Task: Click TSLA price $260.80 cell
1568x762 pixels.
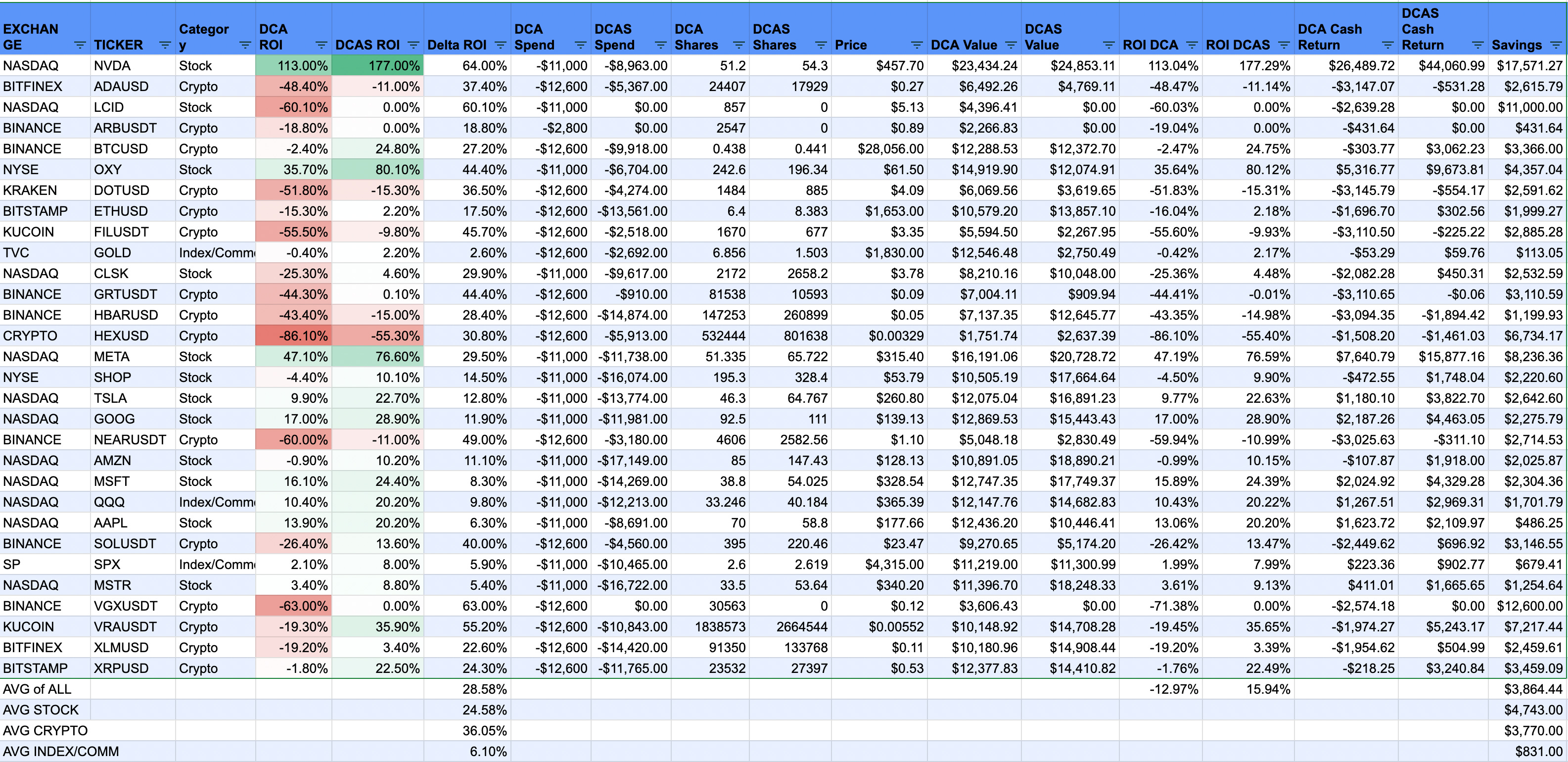Action: (879, 398)
